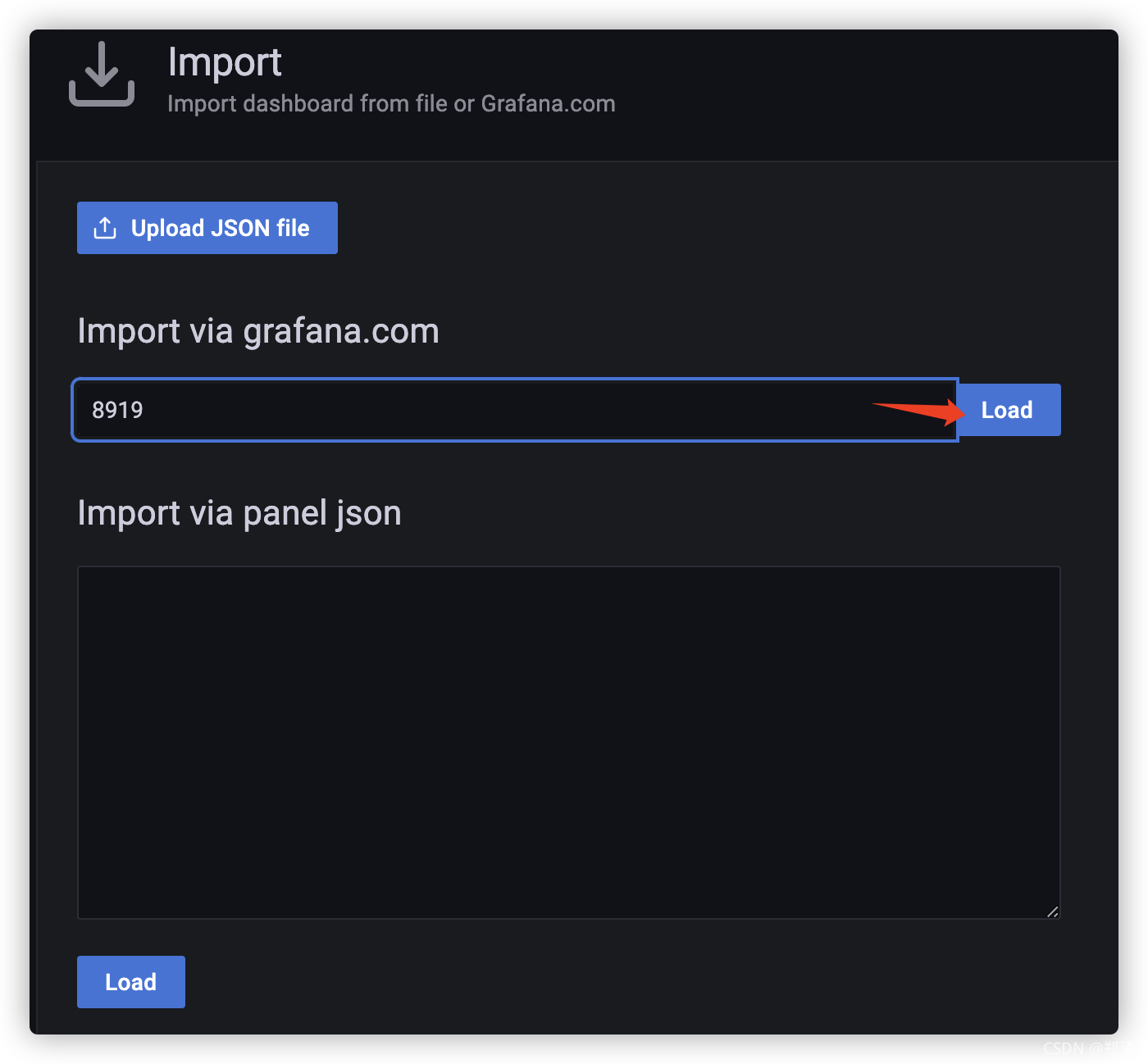Place cursor after the 8919 text
Image resolution: width=1148 pixels, height=1064 pixels.
pos(145,410)
